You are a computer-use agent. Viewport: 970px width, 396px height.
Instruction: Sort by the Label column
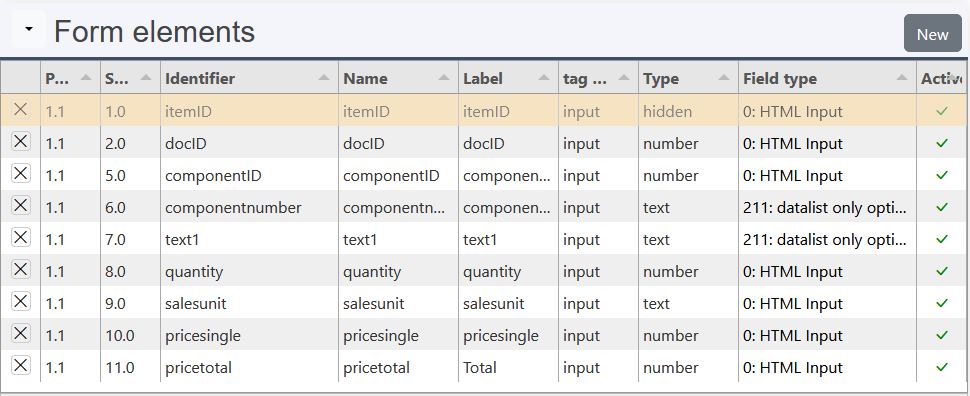(508, 79)
